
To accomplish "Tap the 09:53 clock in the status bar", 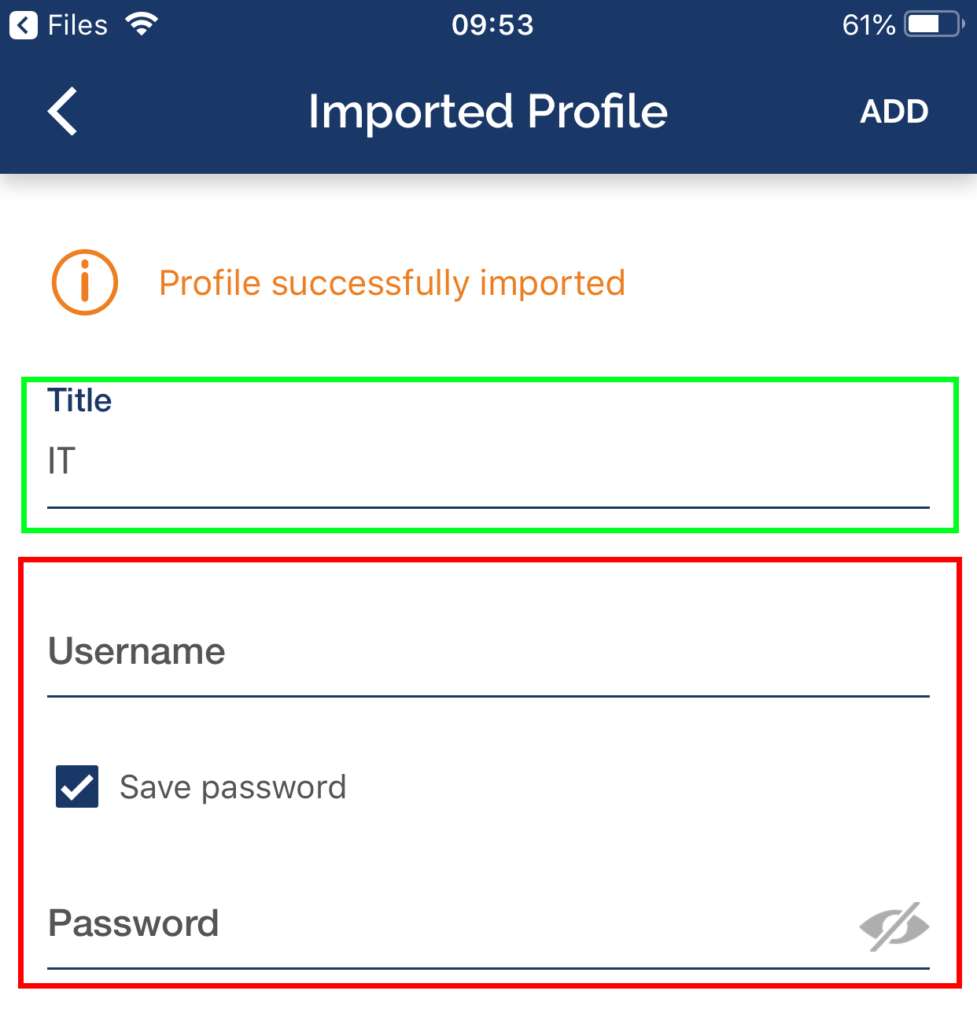I will coord(492,25).
